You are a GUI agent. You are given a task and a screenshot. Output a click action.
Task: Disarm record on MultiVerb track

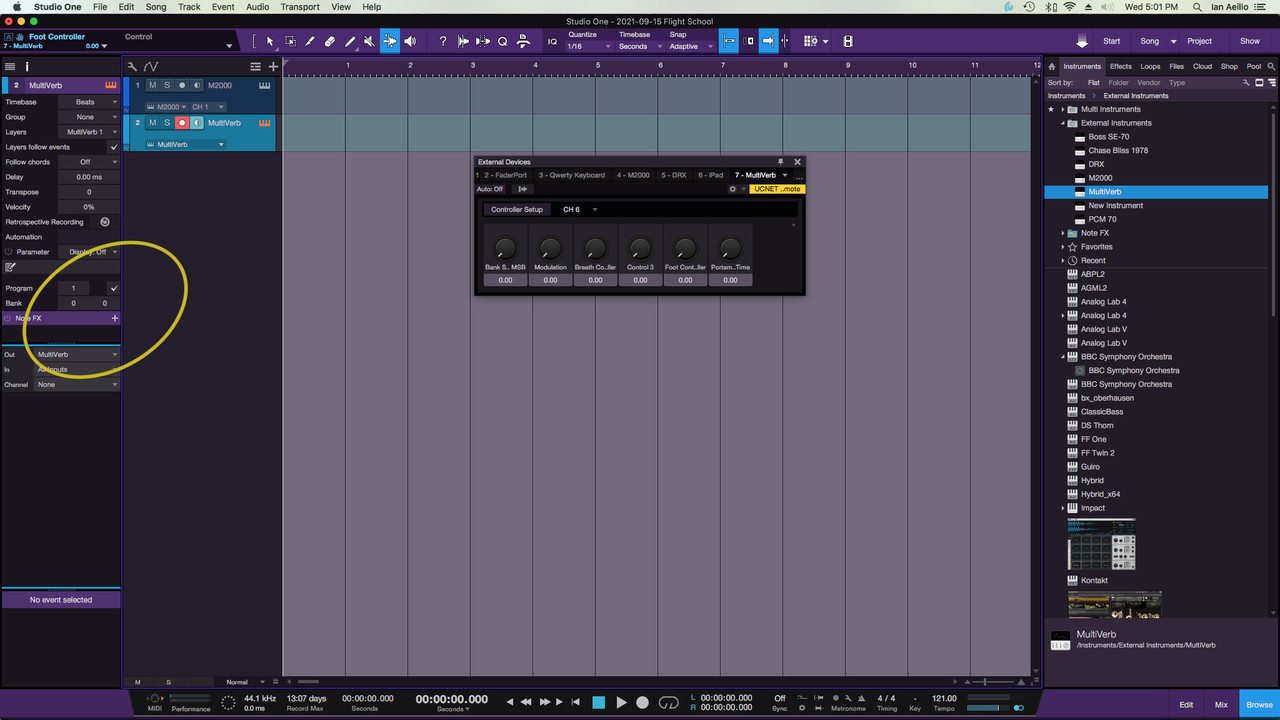(x=182, y=123)
